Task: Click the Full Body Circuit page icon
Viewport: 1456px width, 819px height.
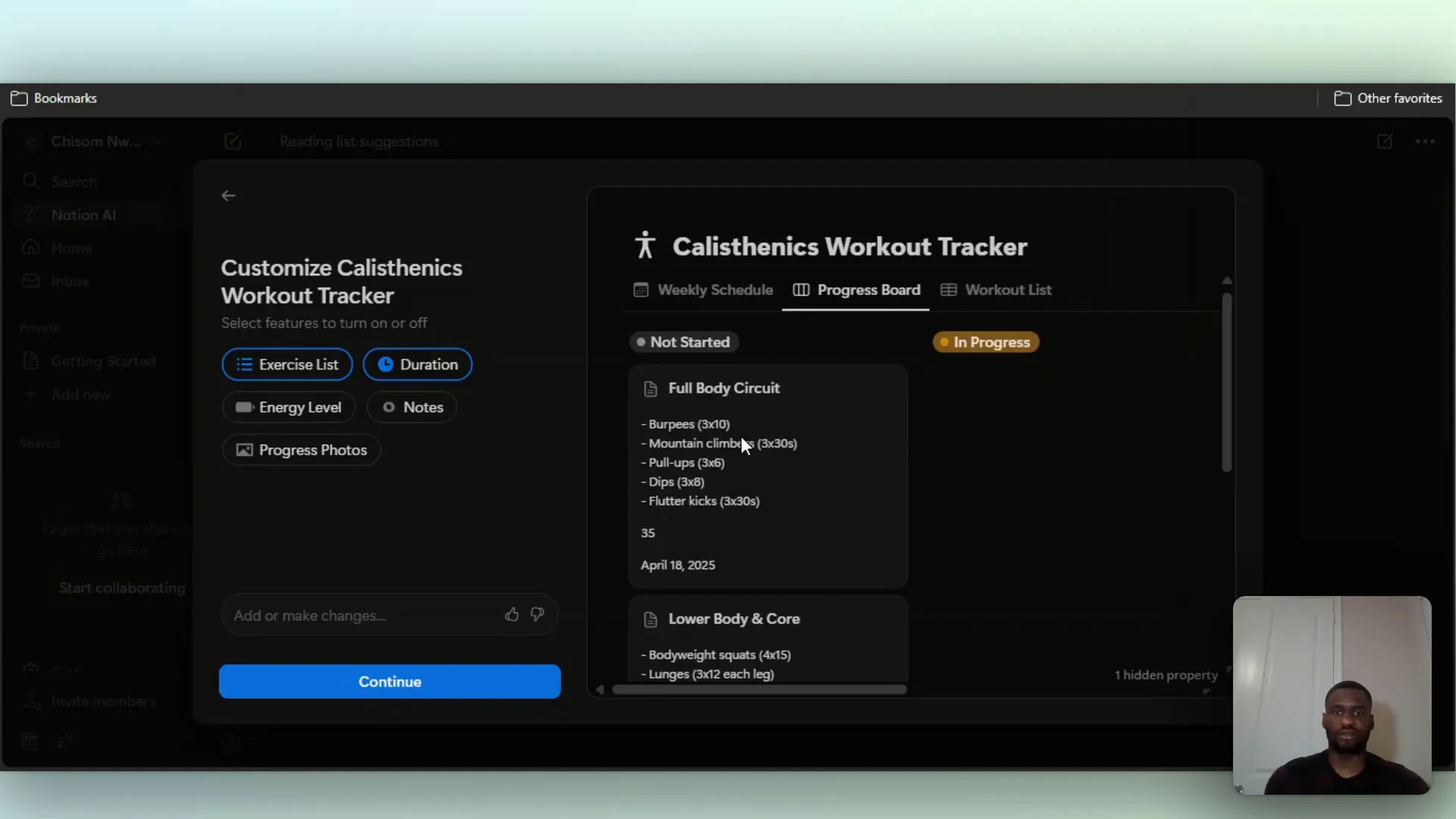Action: click(x=650, y=389)
